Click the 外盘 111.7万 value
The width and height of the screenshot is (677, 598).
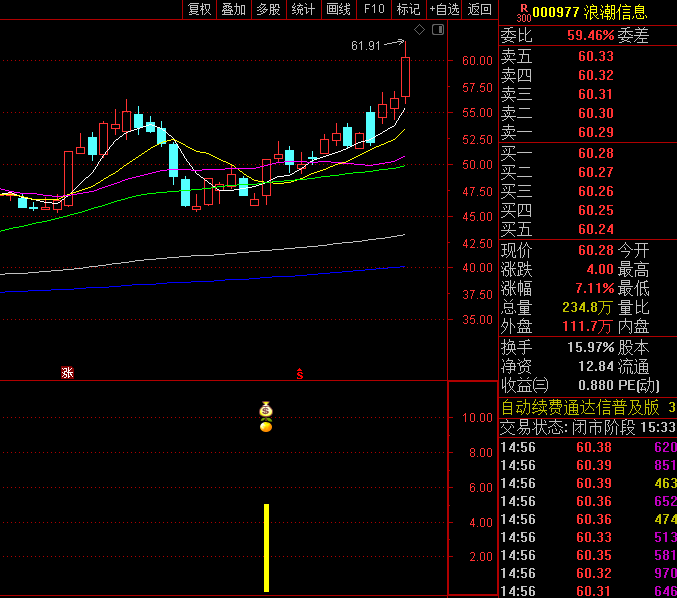[587, 326]
